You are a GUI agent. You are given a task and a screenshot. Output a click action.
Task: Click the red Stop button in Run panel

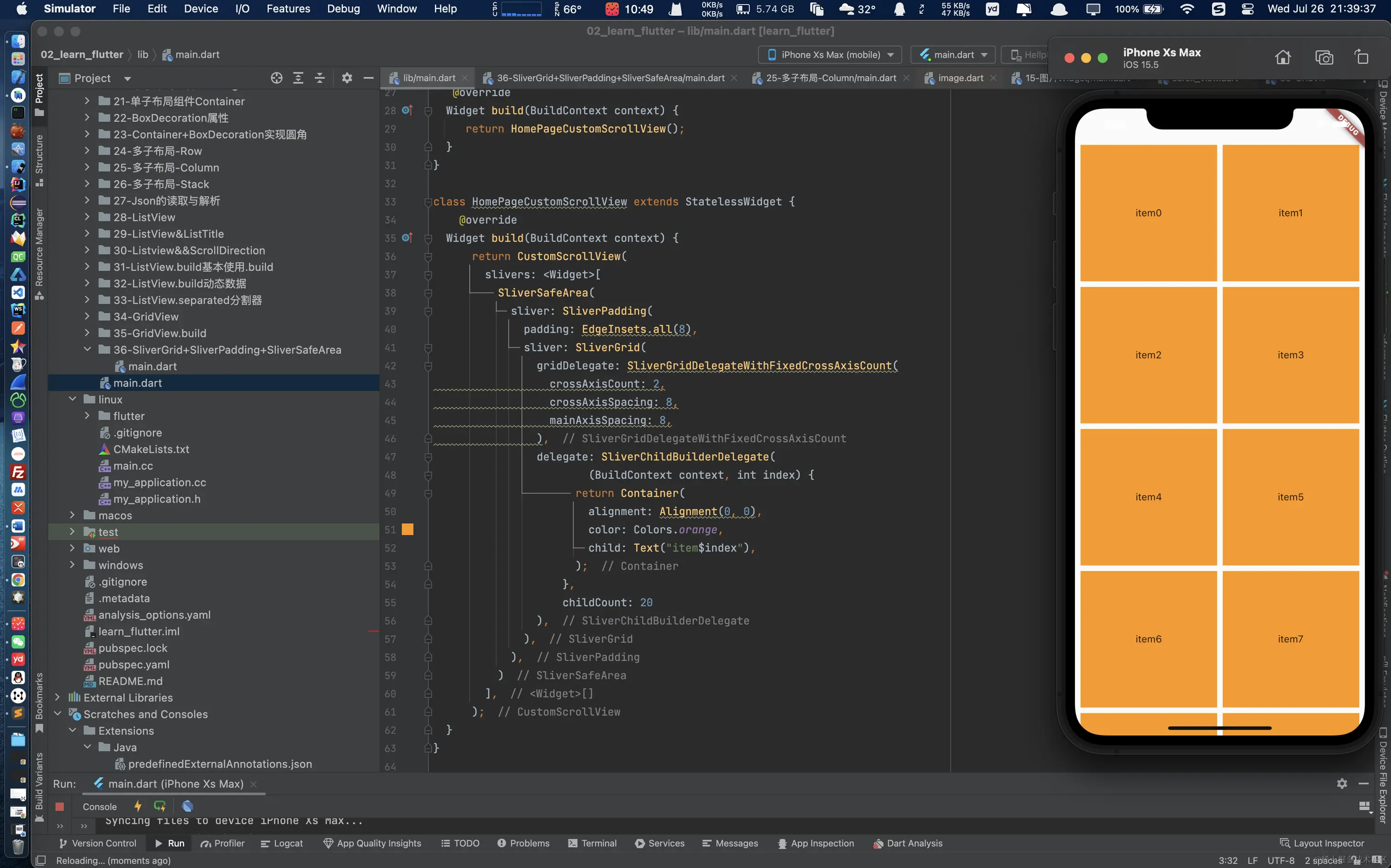[x=59, y=806]
